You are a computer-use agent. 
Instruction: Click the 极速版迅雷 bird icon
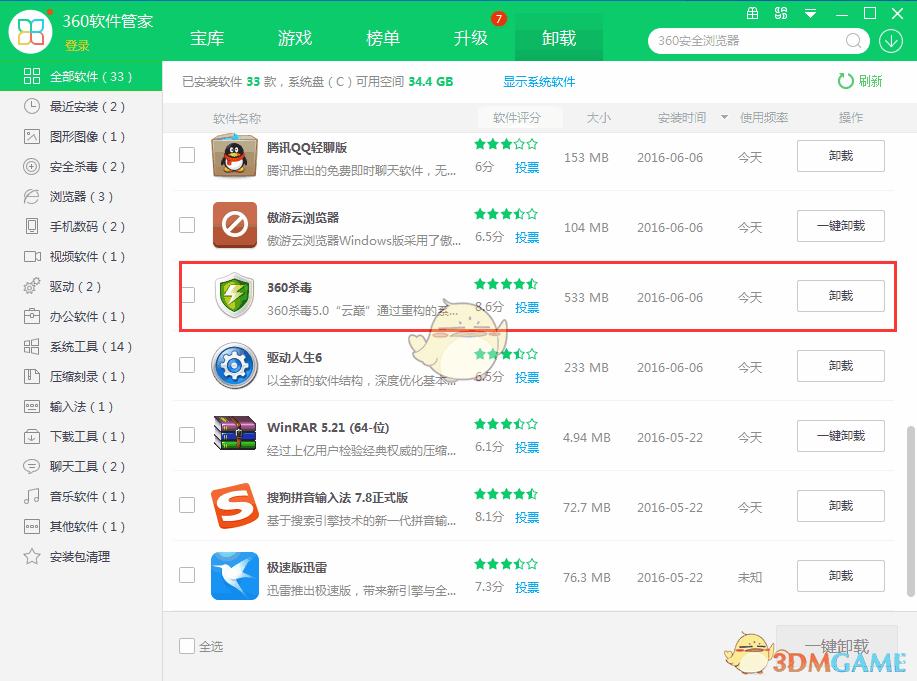coord(235,576)
